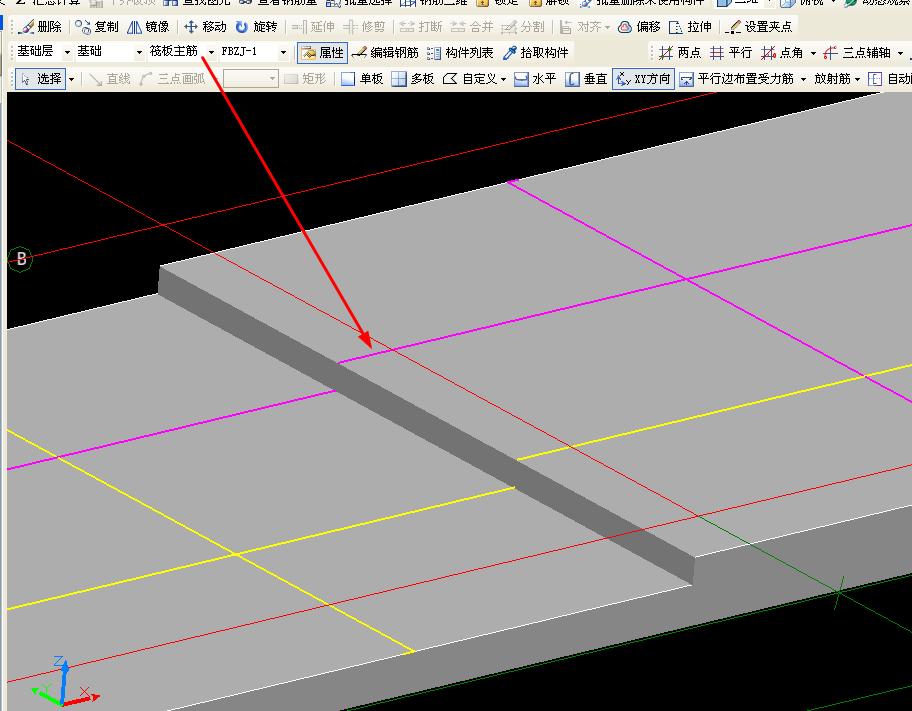Toggle XY方向 rebar direction mode
The image size is (912, 711).
[x=643, y=79]
